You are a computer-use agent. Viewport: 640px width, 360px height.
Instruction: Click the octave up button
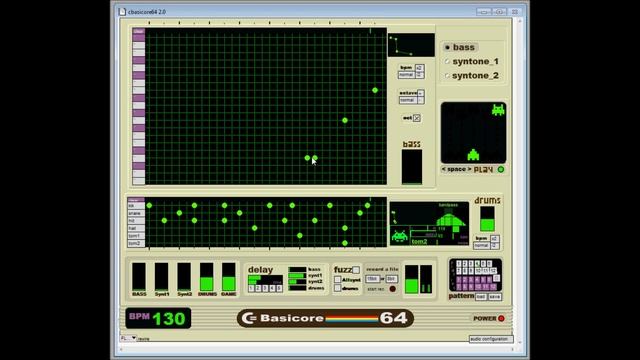(421, 93)
